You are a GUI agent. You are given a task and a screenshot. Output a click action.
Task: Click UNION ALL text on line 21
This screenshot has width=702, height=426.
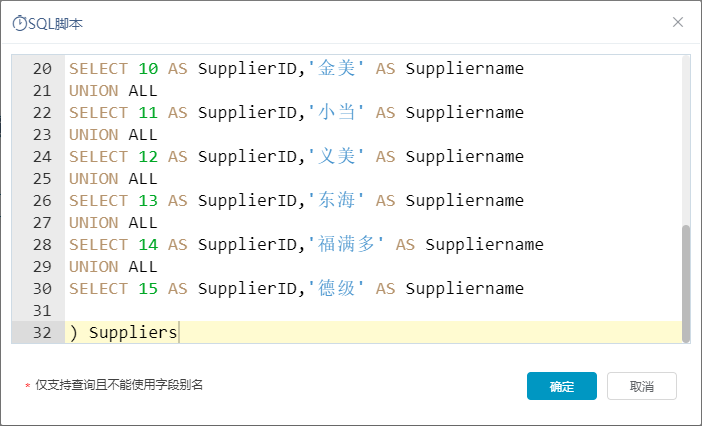click(x=113, y=90)
